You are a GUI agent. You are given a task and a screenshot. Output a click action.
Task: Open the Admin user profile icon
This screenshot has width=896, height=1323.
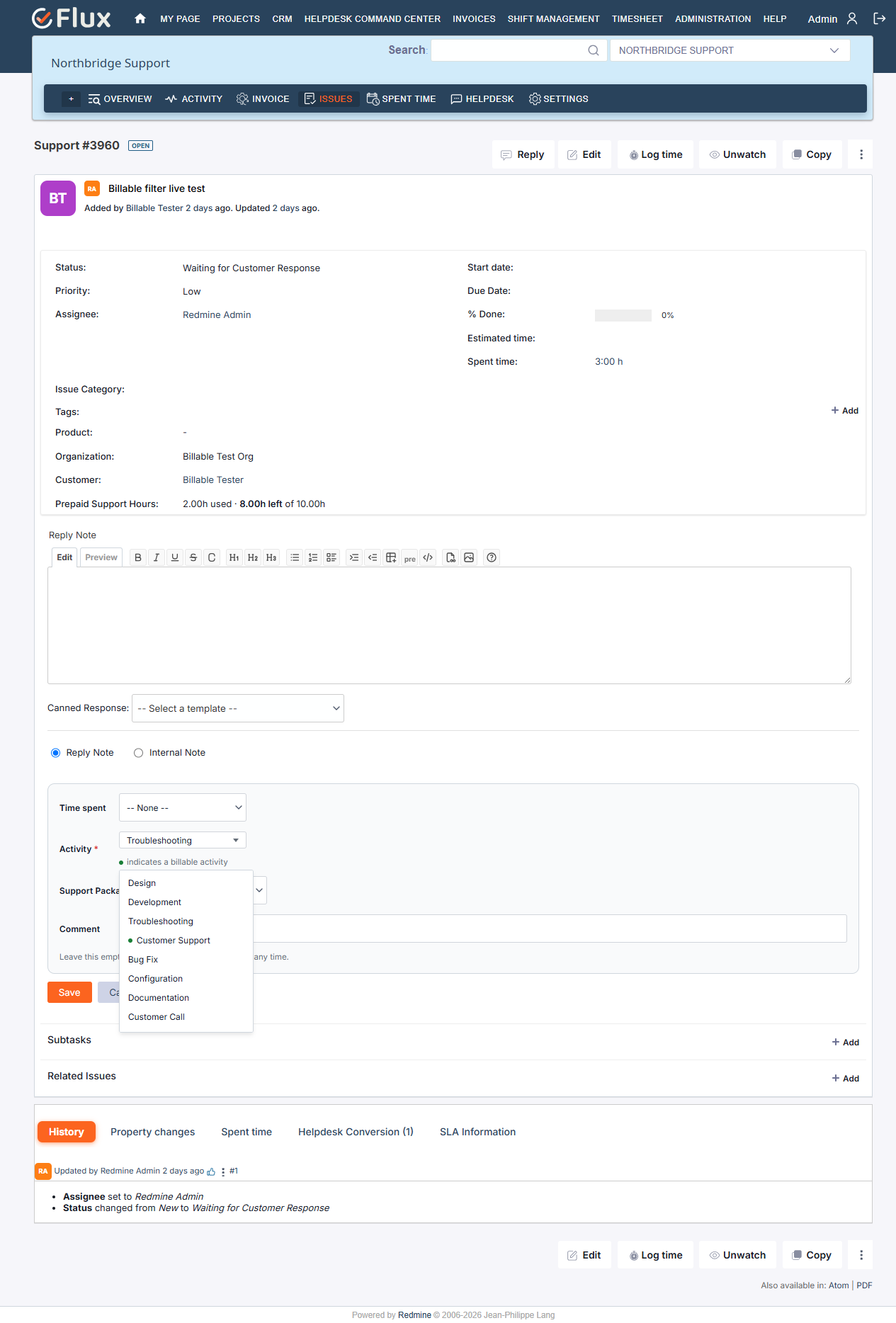[852, 18]
